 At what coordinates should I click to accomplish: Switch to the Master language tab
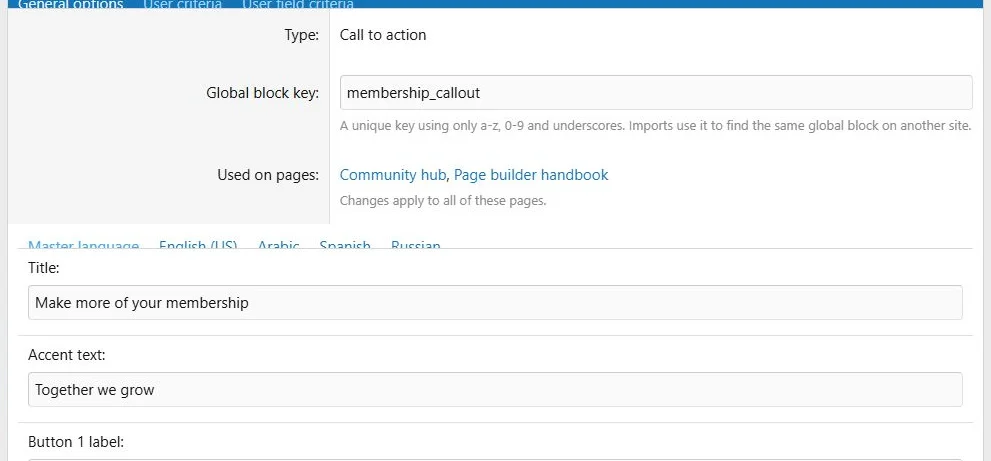point(83,245)
